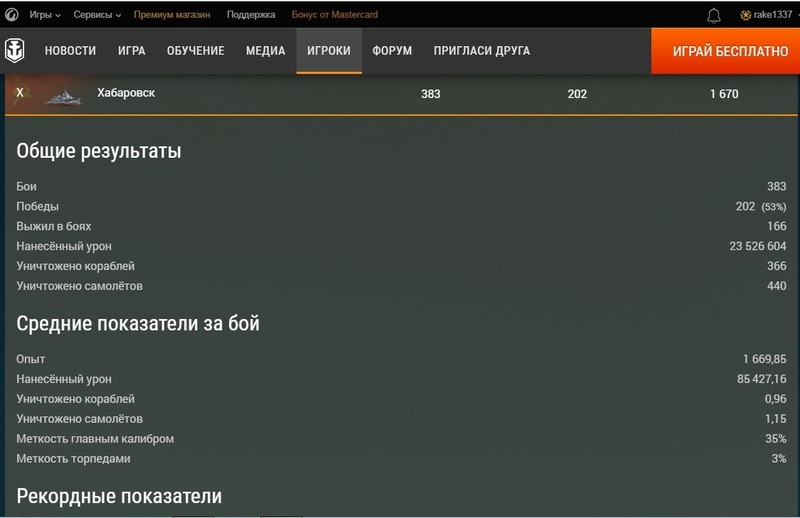
Task: Expand the Сервисы dropdown menu
Action: point(97,15)
